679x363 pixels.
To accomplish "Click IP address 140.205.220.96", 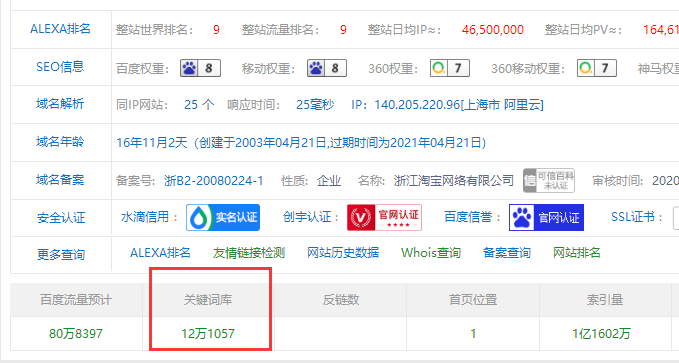I will coord(417,105).
